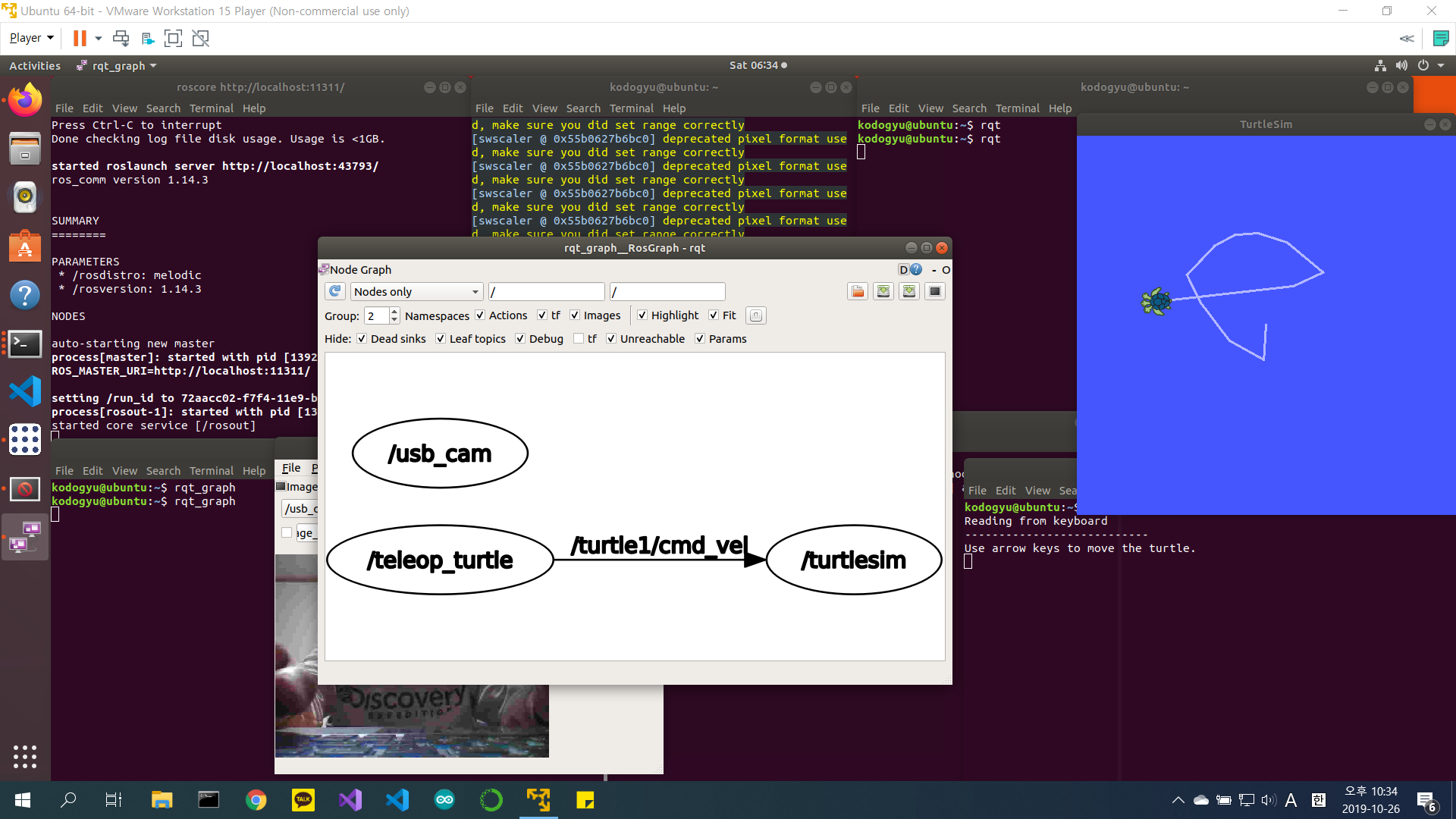The width and height of the screenshot is (1456, 819).
Task: Click the save as DOT graph icon
Action: [883, 291]
